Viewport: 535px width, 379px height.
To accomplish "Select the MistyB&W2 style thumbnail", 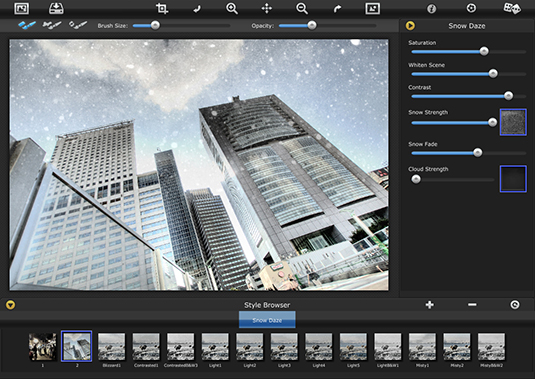I will click(491, 347).
